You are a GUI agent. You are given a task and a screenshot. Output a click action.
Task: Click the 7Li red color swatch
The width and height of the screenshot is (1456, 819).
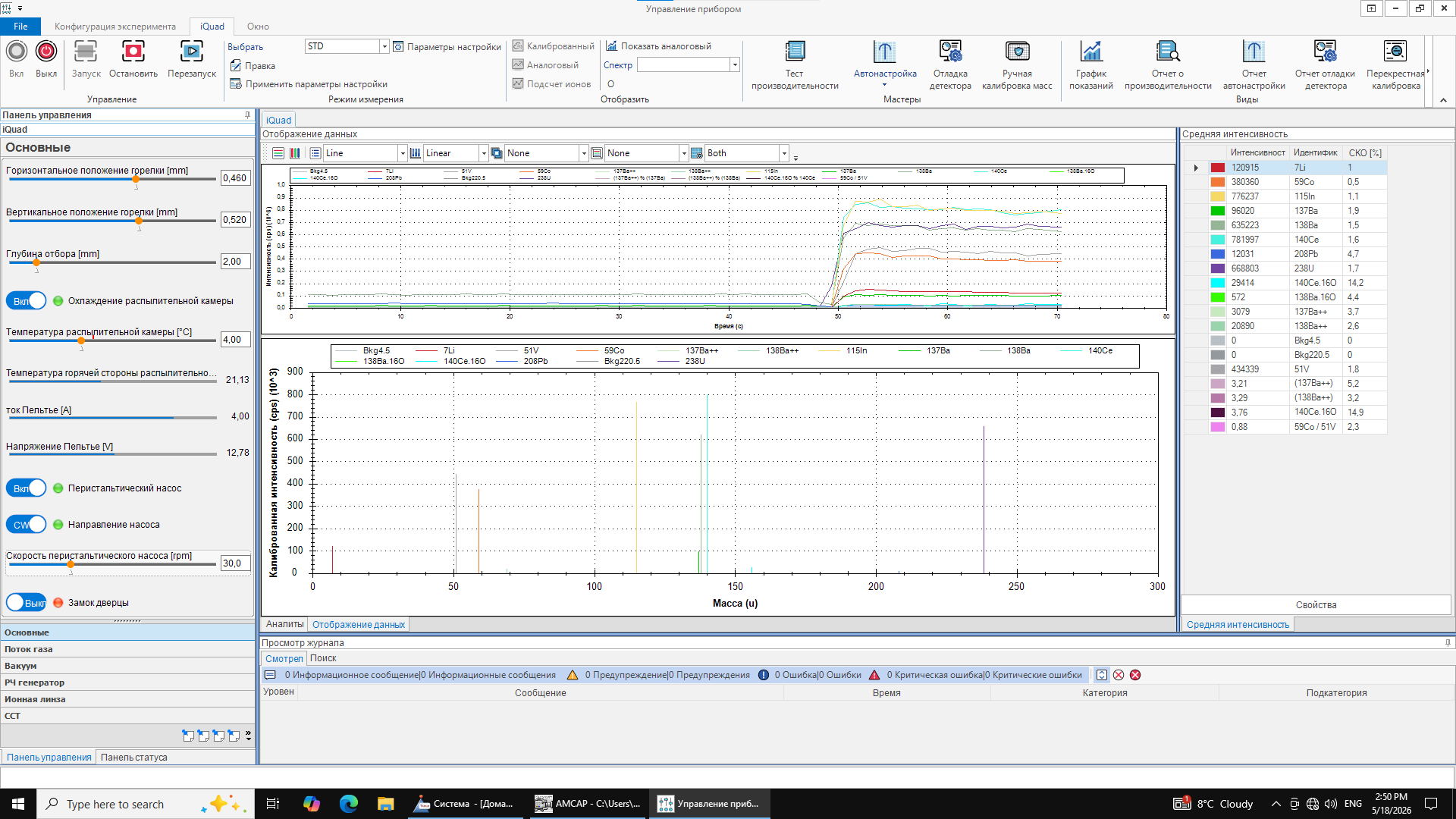(x=1218, y=168)
